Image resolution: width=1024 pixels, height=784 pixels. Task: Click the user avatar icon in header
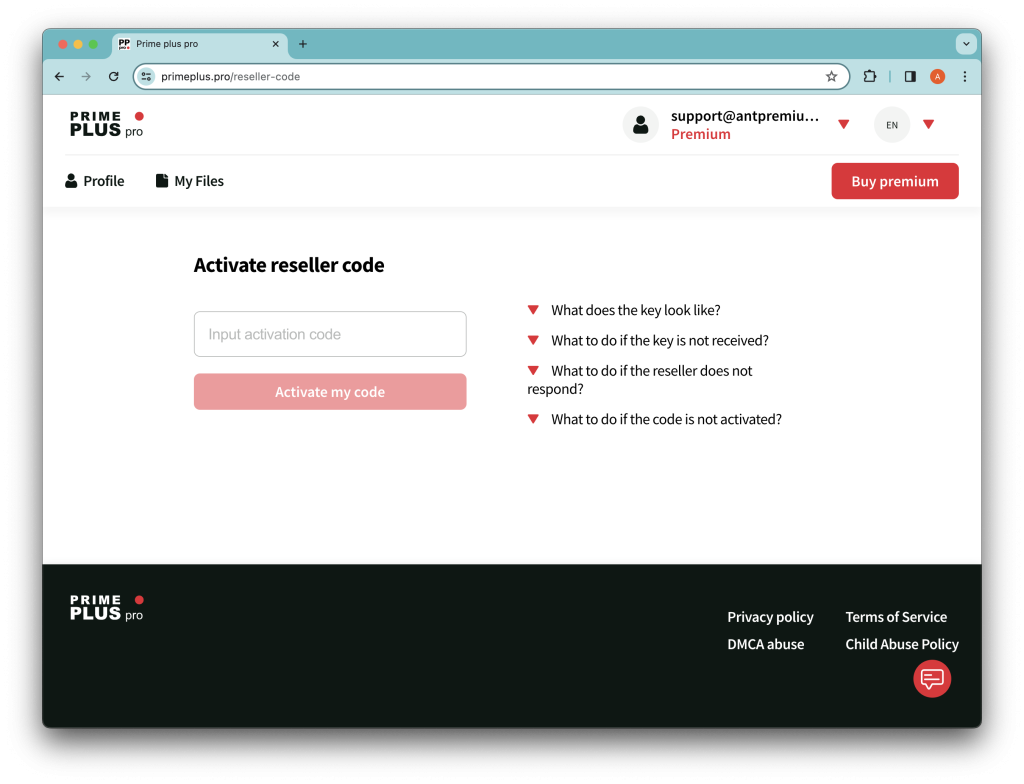640,125
